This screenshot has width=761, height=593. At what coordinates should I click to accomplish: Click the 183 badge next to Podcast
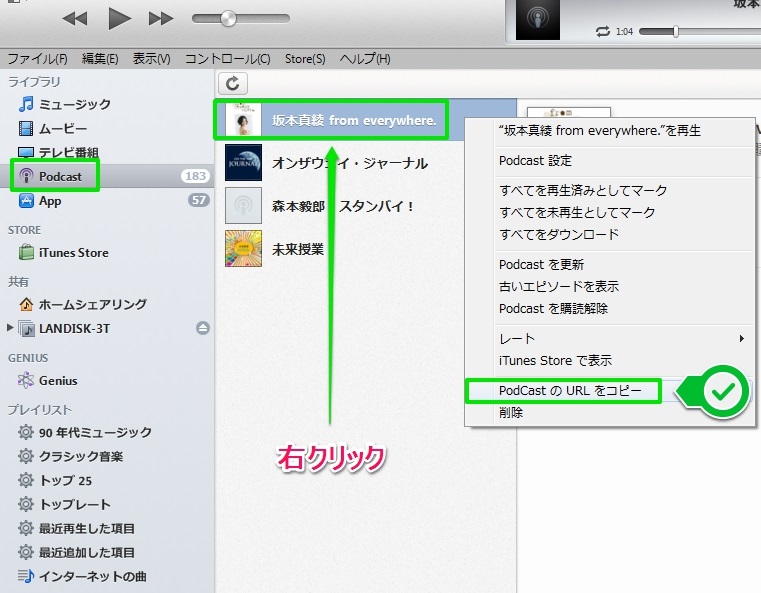[196, 176]
